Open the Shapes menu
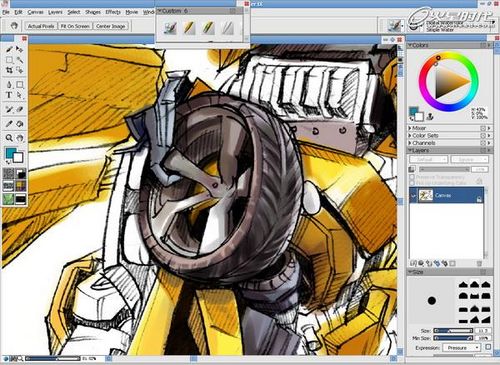500x365 pixels. click(93, 12)
